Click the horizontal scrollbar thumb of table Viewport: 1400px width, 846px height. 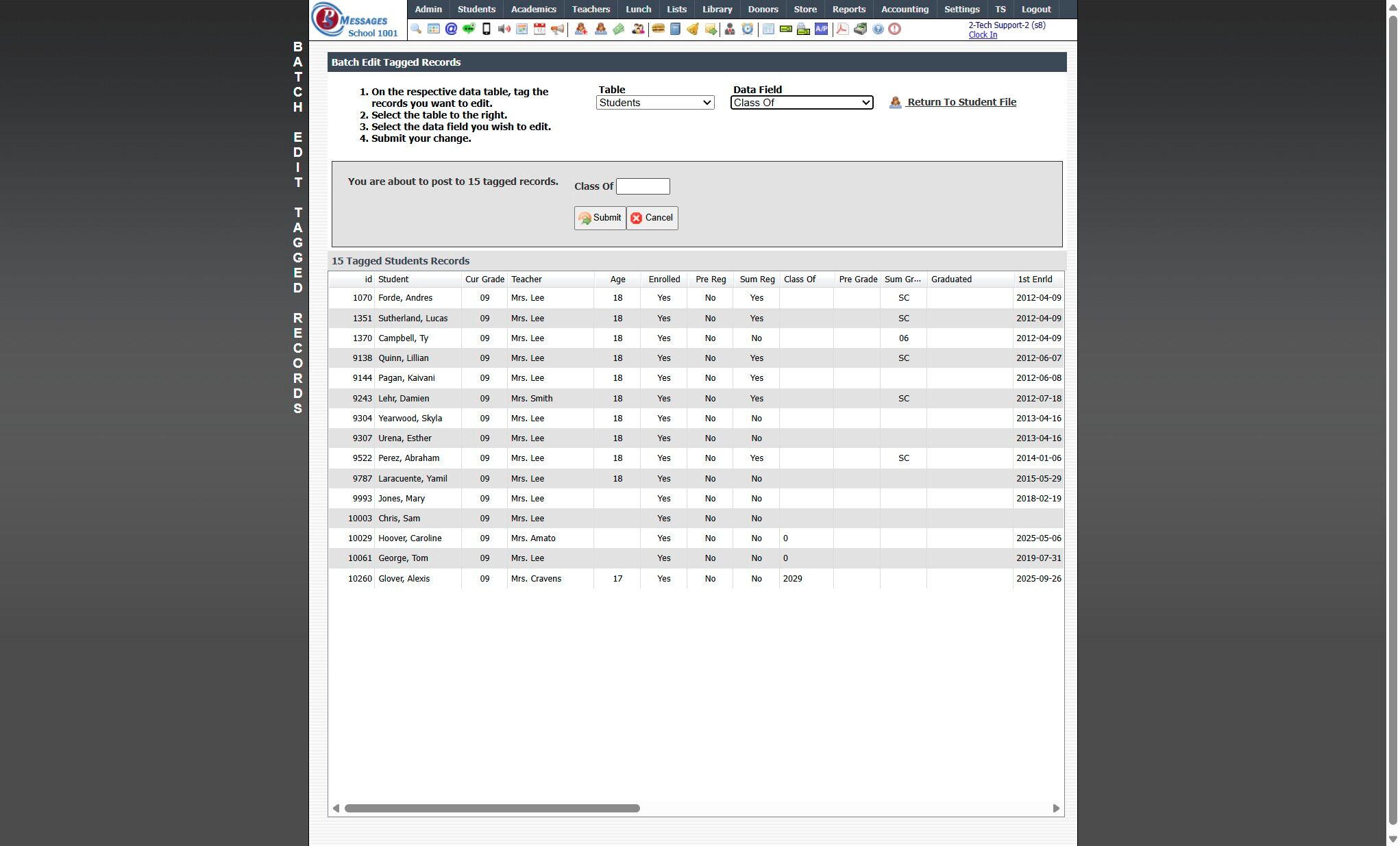pos(492,808)
